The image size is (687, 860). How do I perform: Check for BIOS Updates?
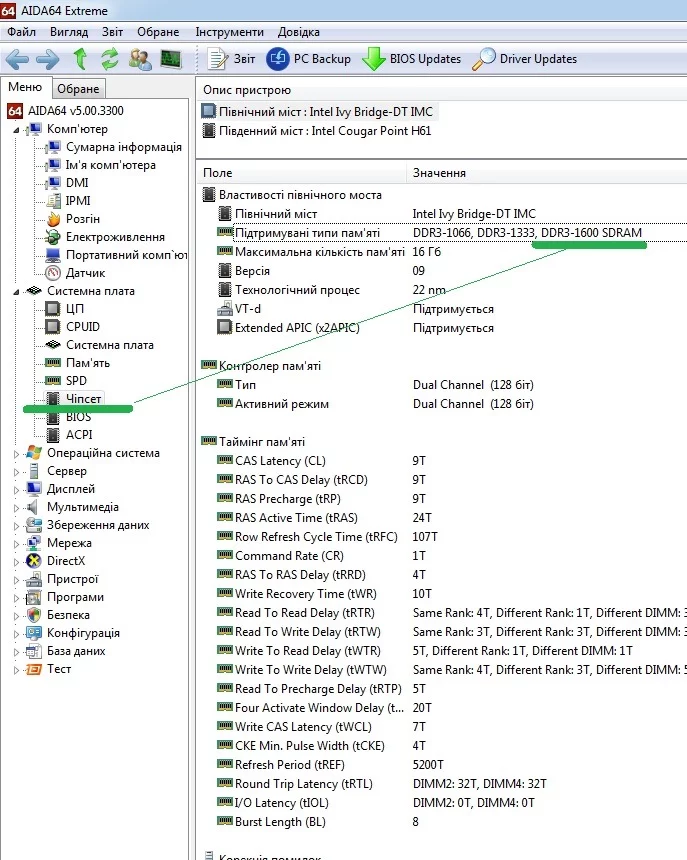pyautogui.click(x=411, y=59)
